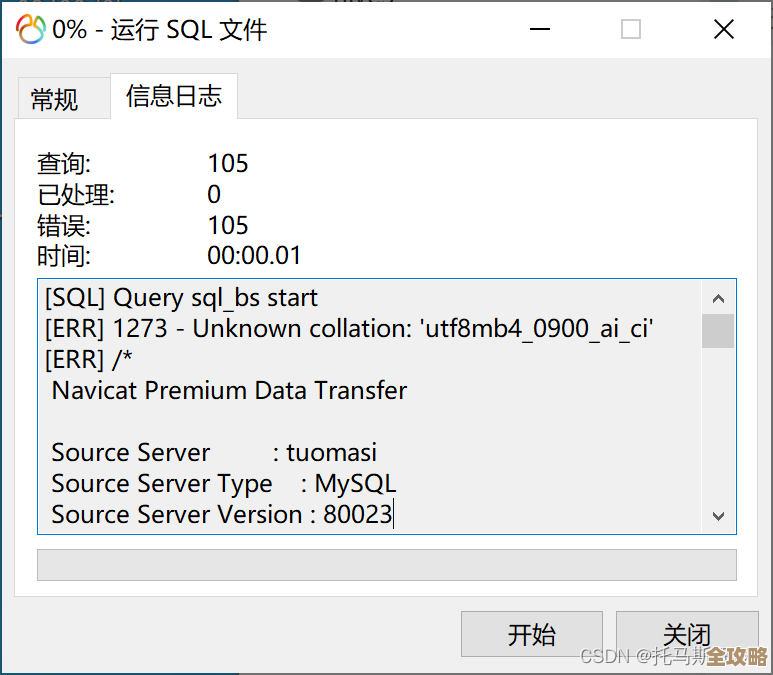Click the 已处理: label
773x675 pixels.
point(76,195)
